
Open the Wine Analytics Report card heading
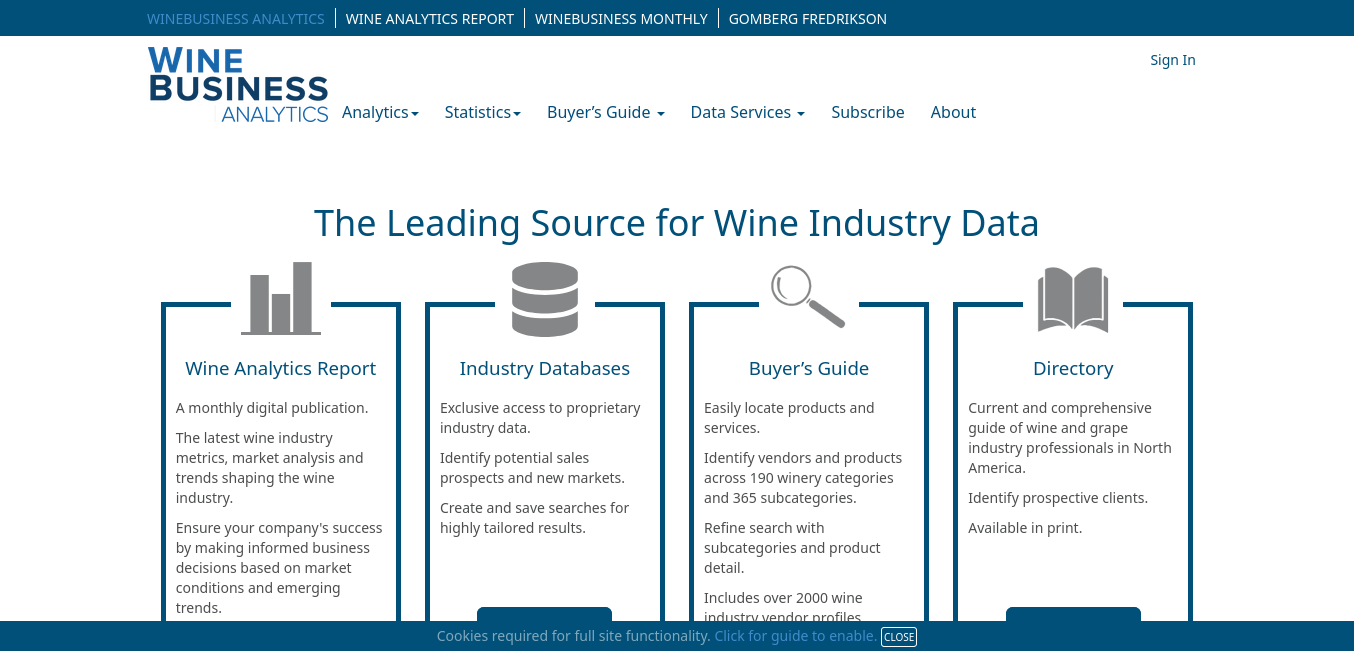click(281, 368)
